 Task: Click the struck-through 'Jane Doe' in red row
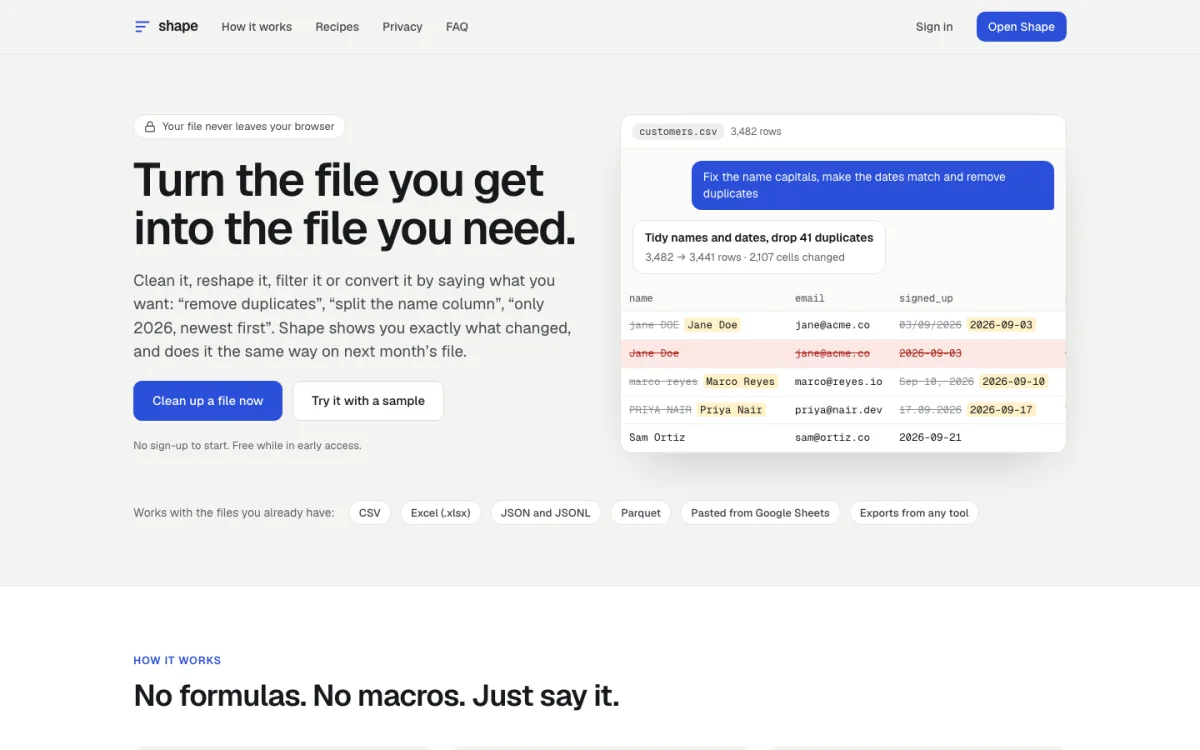click(654, 353)
